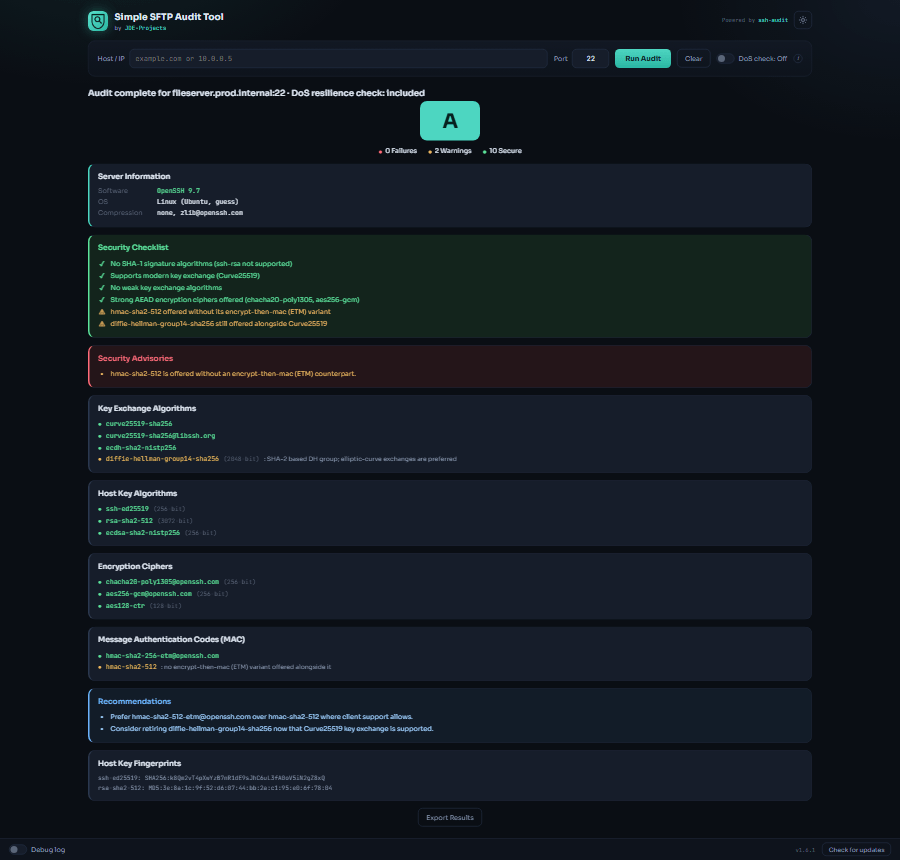Click the 'Message Authentication Codes (MAC)' heading
Screen dimensions: 900x860
click(171, 640)
